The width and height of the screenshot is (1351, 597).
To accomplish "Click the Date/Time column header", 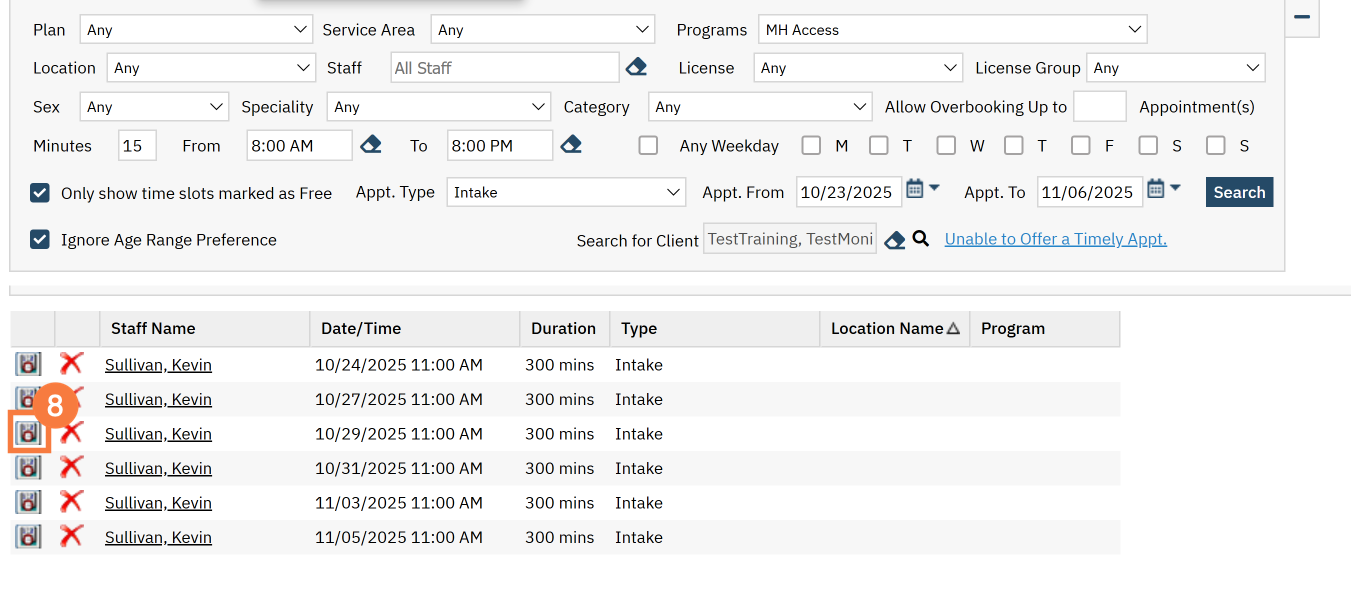I will [x=361, y=328].
